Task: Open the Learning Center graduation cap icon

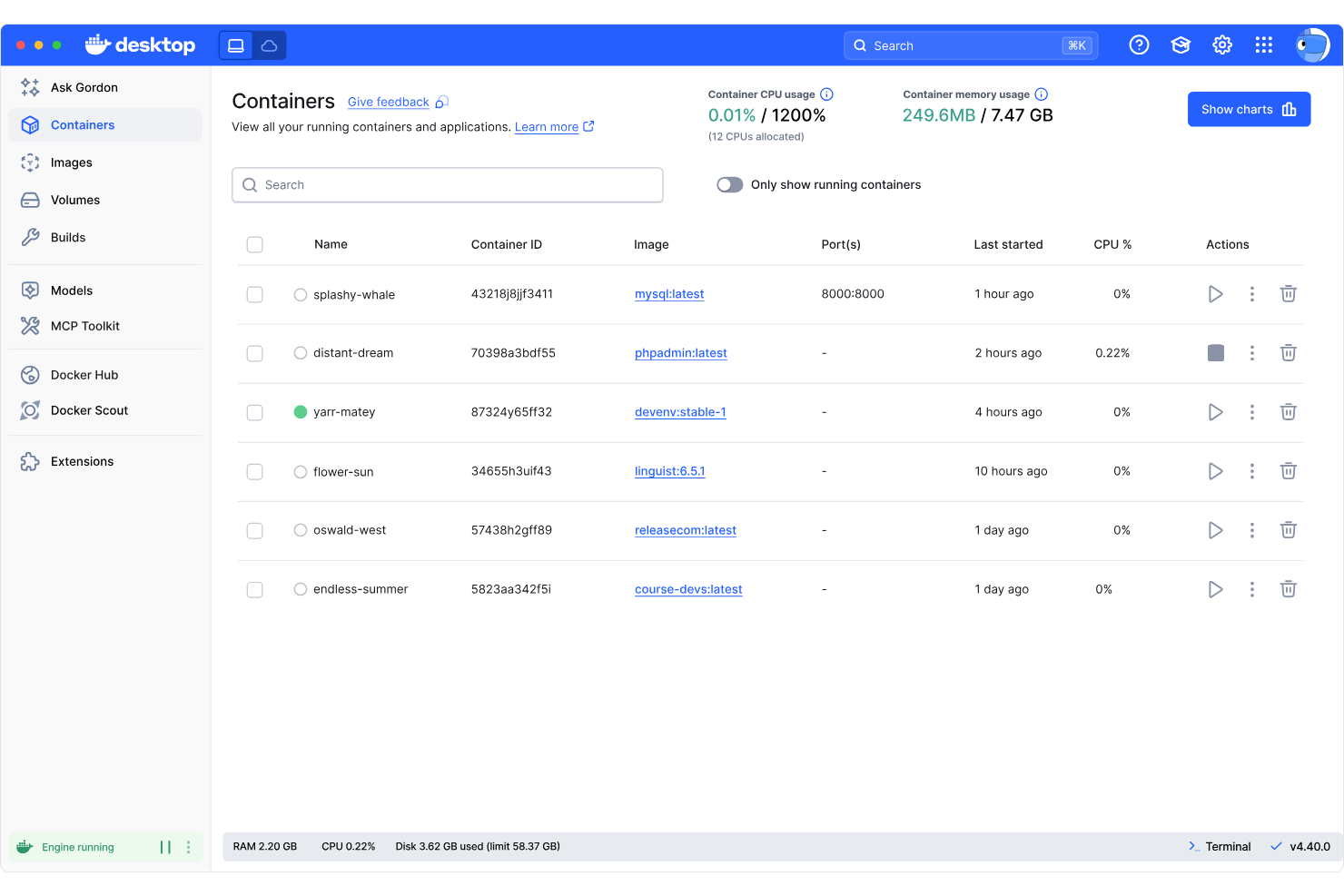Action: pyautogui.click(x=1181, y=44)
